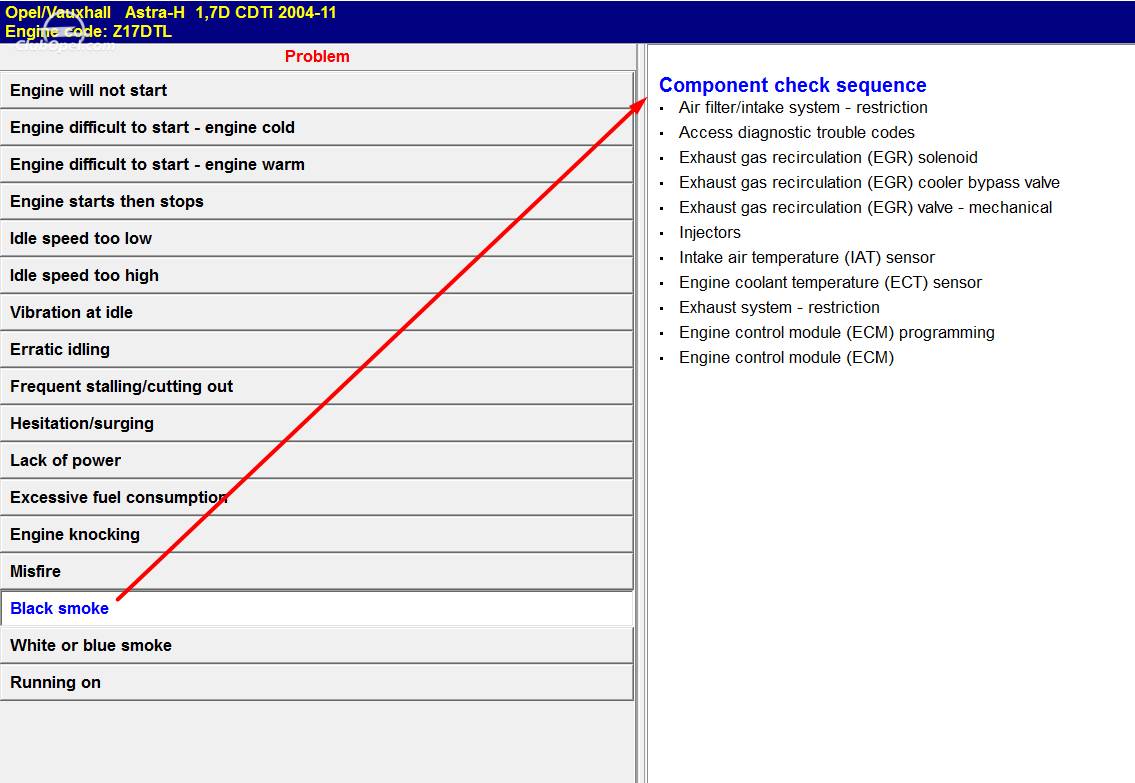
Task: Click 'Access diagnostic trouble codes' item
Action: (x=796, y=132)
